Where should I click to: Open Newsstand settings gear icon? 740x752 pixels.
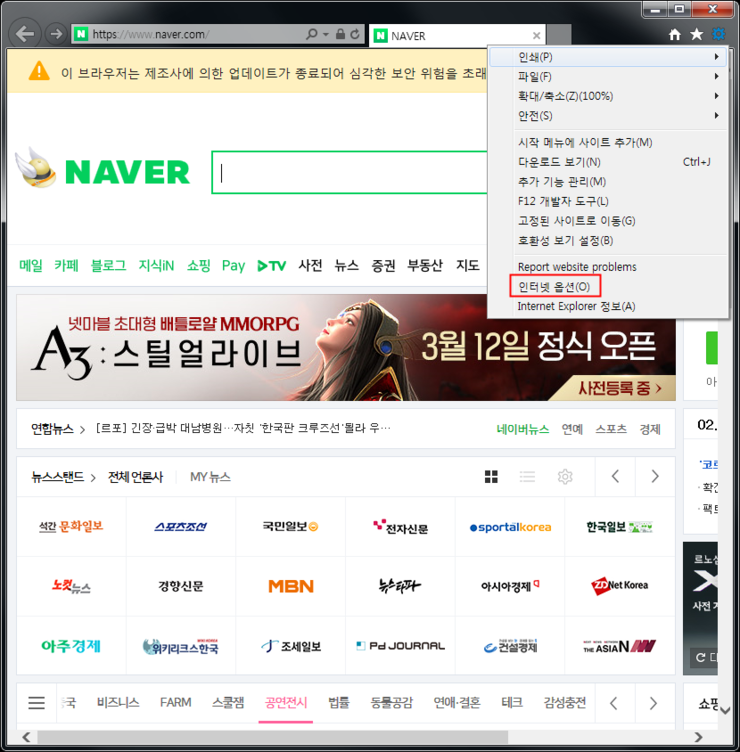point(565,477)
